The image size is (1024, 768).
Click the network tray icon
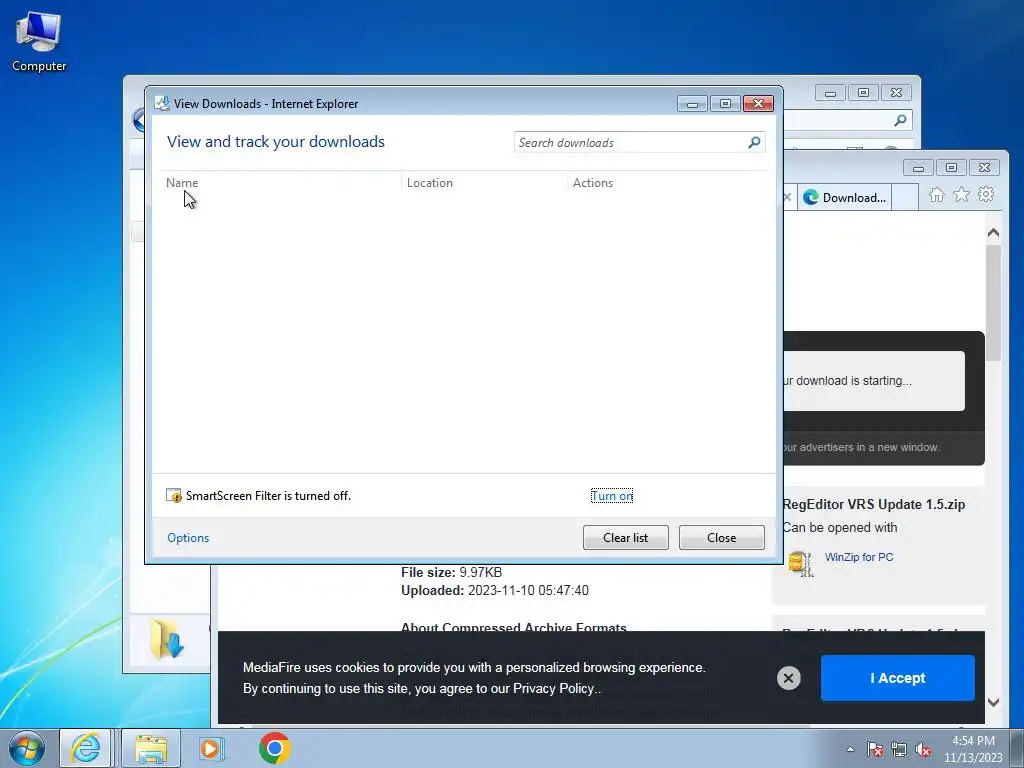[x=899, y=749]
